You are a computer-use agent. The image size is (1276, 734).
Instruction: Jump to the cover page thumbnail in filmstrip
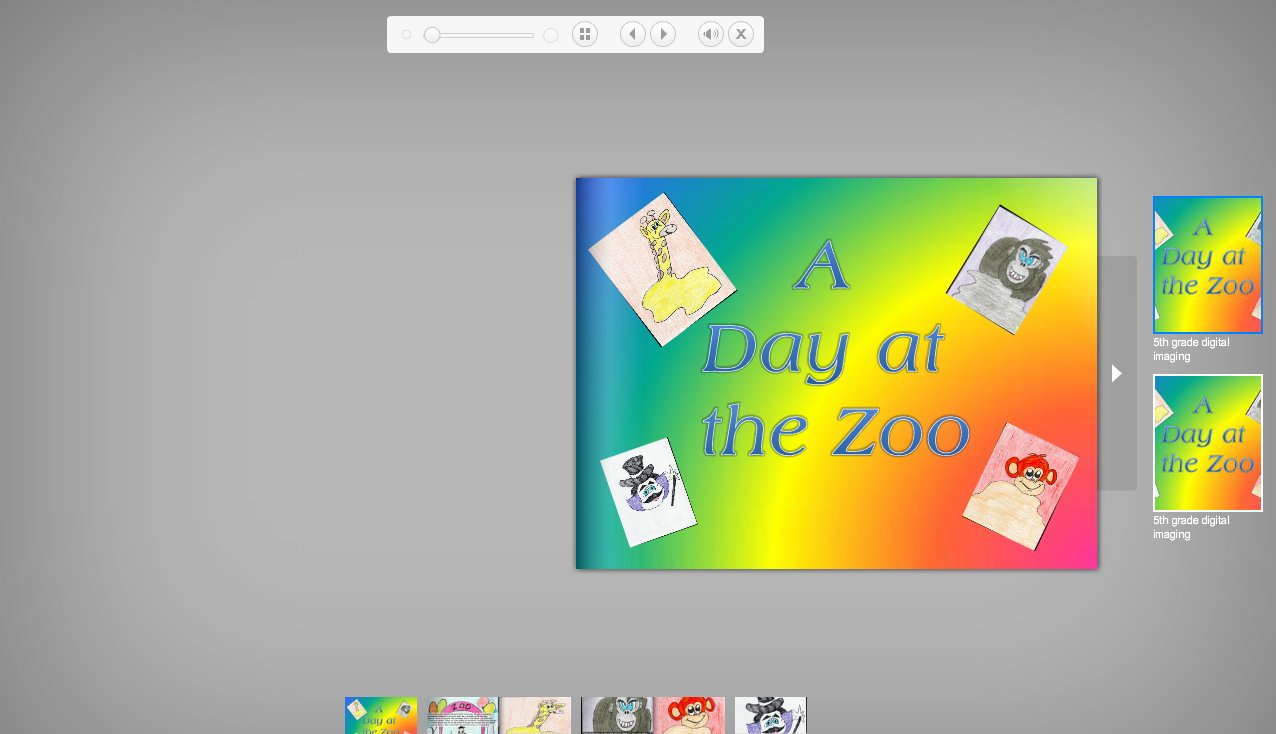381,715
